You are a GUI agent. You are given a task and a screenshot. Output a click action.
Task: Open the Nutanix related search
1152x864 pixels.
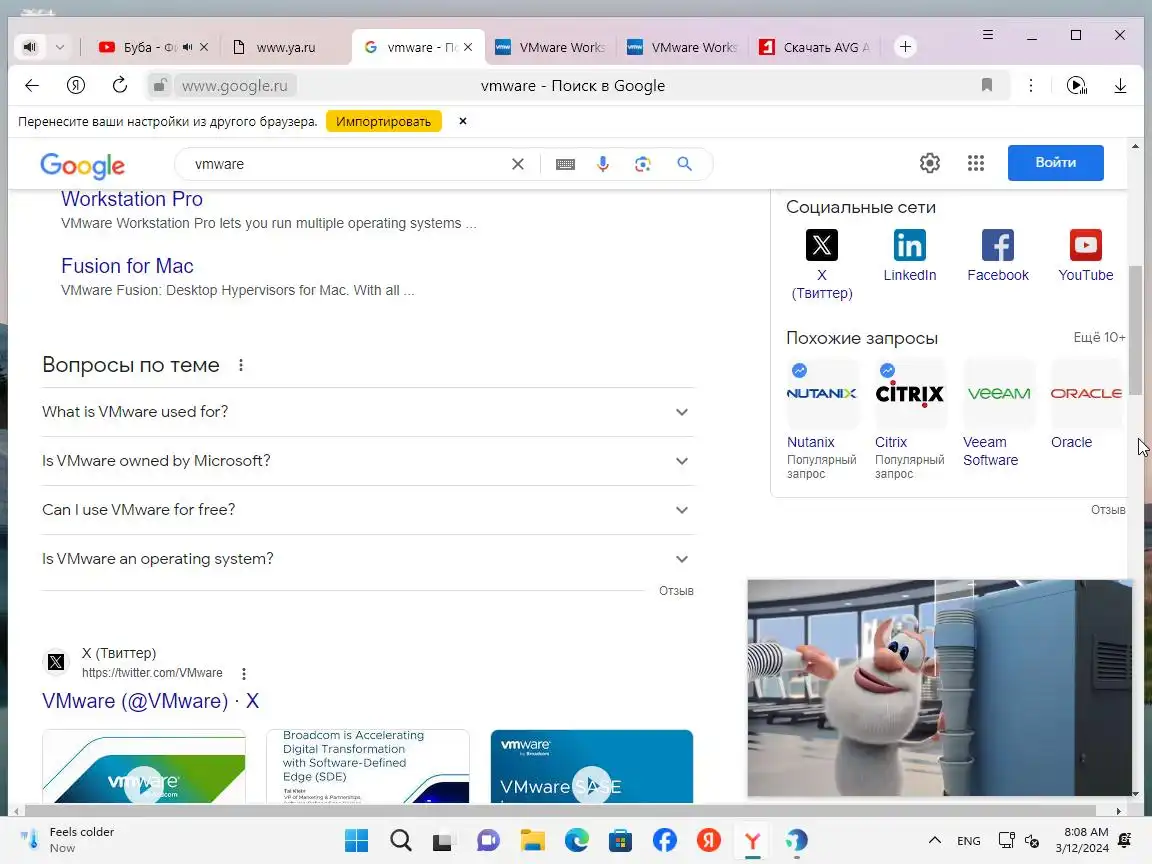[822, 420]
